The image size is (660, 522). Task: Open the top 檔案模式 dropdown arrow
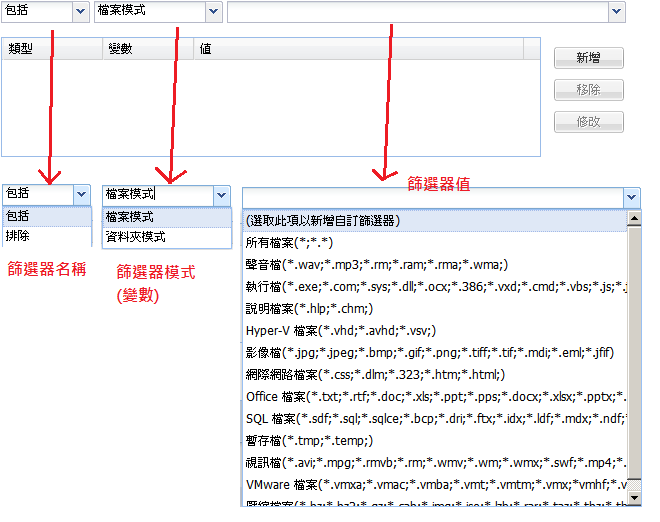213,11
